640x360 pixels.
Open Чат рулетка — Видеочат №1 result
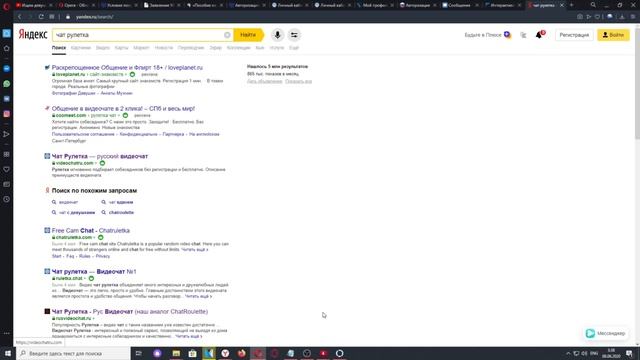tap(94, 271)
